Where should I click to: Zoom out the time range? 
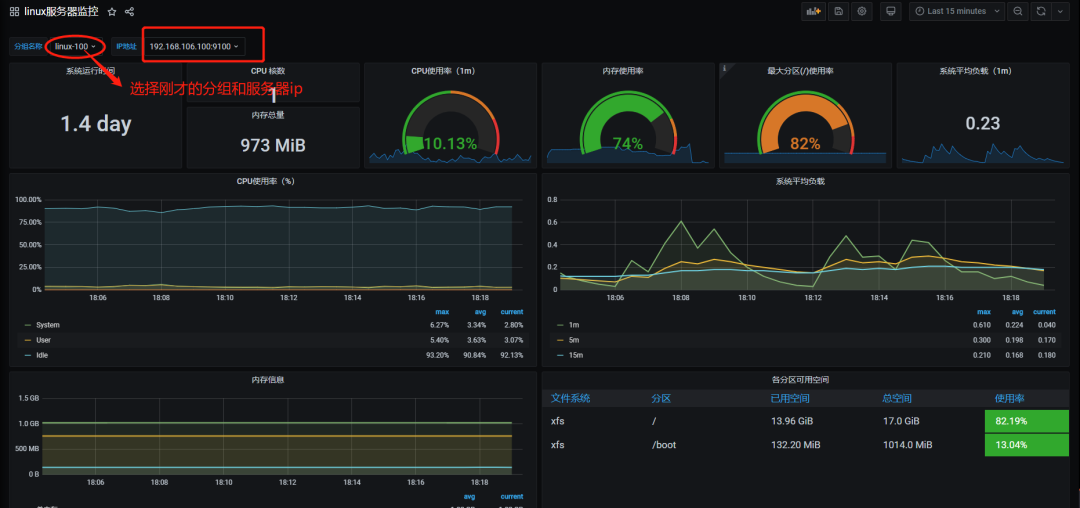click(1017, 11)
